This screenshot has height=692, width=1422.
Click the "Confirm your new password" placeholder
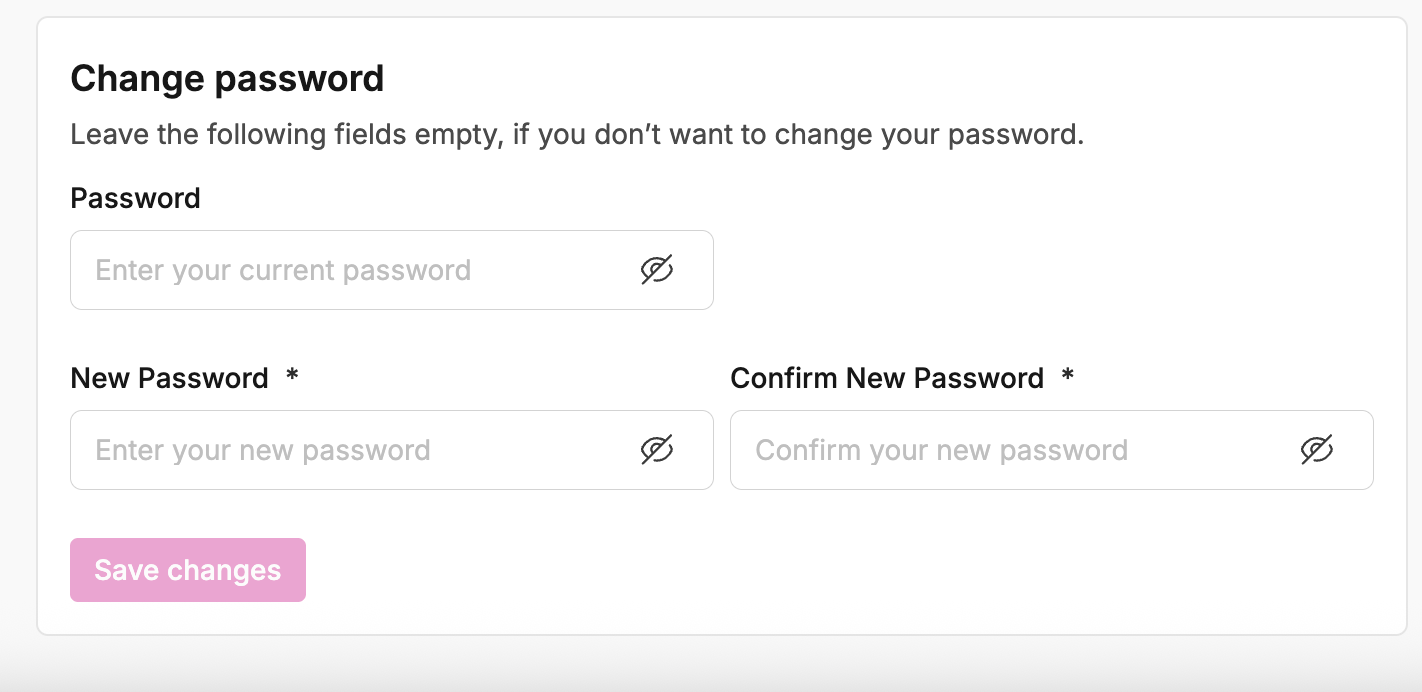coord(941,450)
